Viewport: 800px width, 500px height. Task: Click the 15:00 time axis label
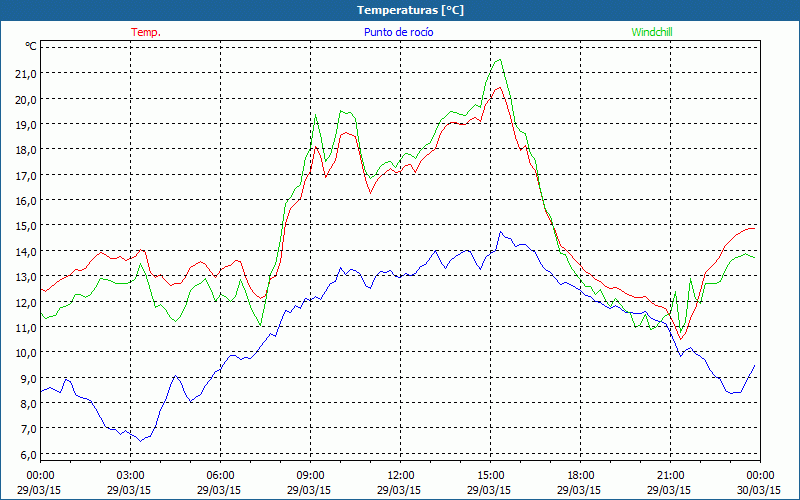point(490,476)
